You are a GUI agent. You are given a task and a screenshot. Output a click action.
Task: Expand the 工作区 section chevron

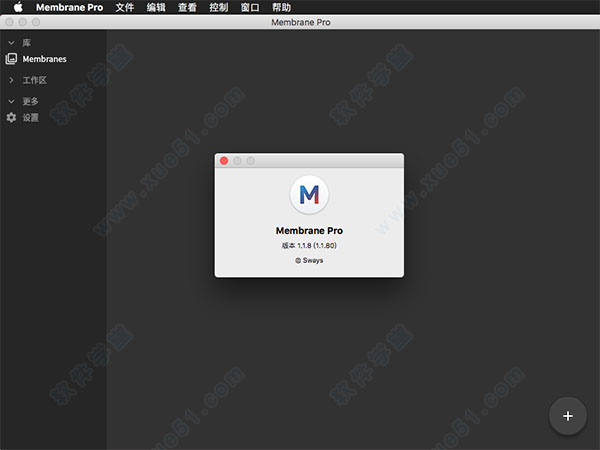(x=11, y=80)
